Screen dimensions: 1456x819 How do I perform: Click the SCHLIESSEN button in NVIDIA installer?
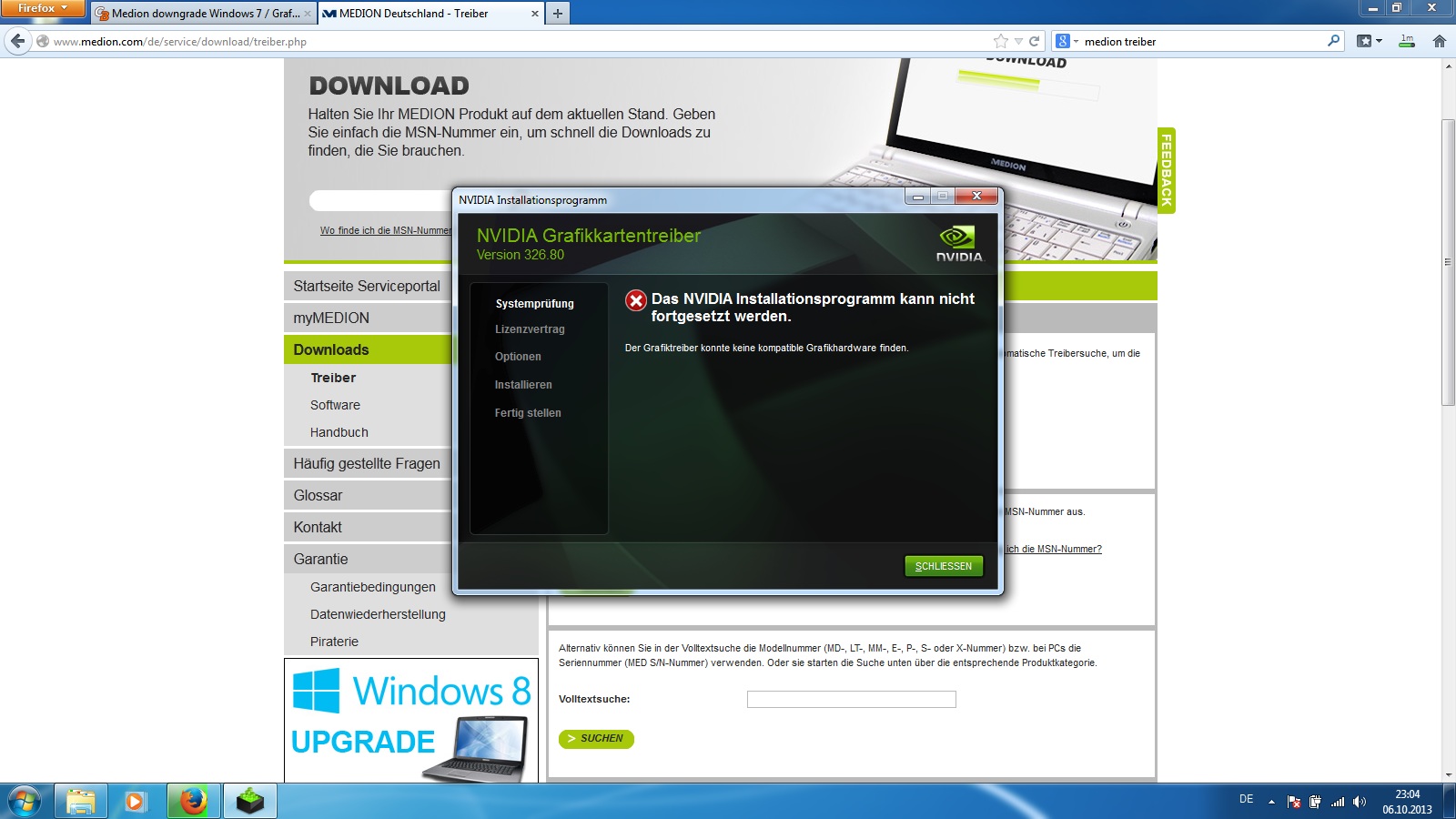(944, 566)
